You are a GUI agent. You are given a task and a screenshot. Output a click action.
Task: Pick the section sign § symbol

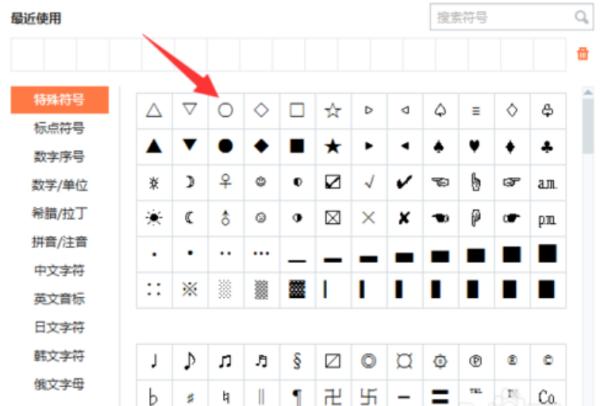[x=297, y=361]
